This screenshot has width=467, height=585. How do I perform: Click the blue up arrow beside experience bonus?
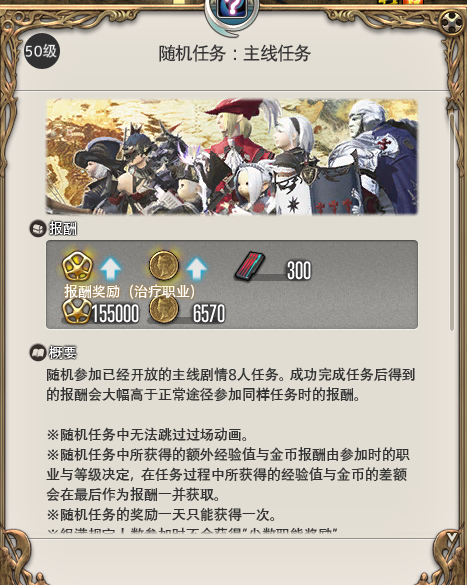[111, 269]
